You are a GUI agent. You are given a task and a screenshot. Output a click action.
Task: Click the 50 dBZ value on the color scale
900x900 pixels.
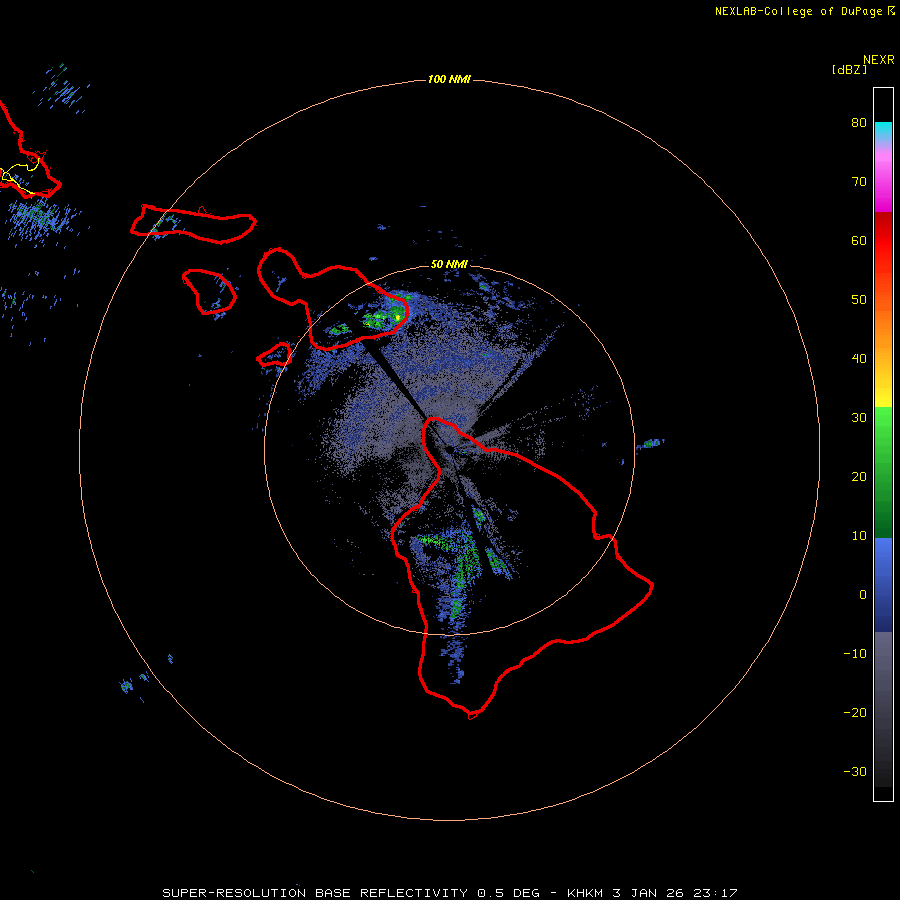(859, 300)
